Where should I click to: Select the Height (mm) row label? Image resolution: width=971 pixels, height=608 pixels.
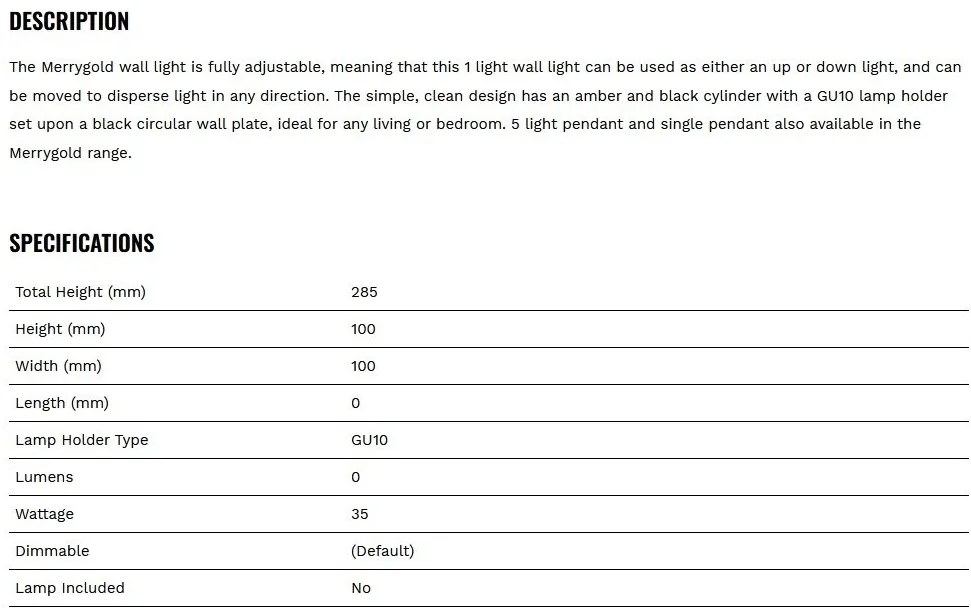click(60, 329)
